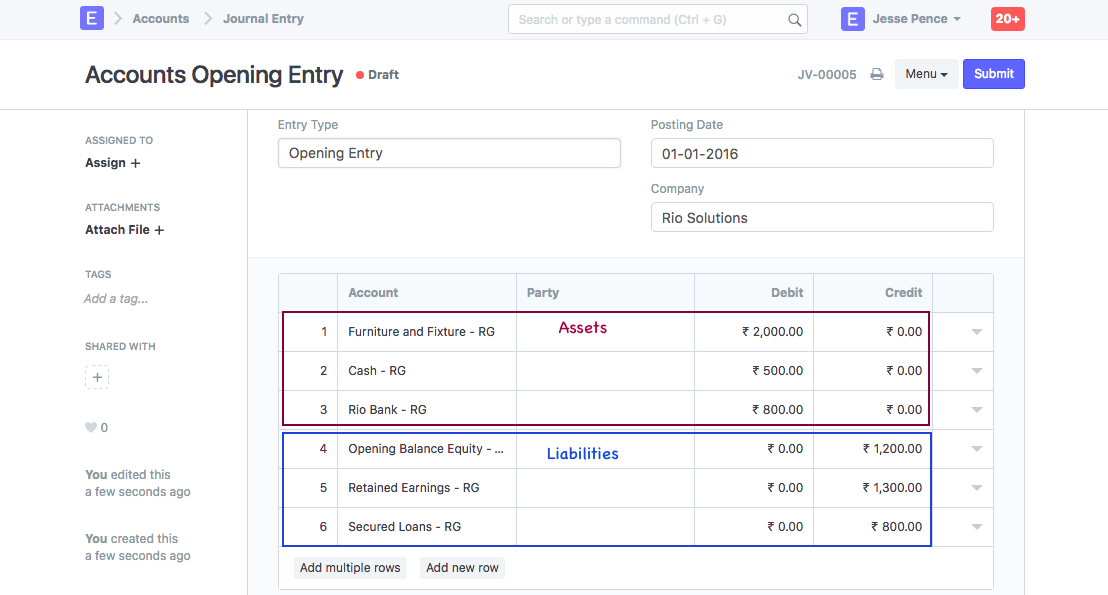The height and width of the screenshot is (595, 1108).
Task: Click Add new row button
Action: (x=462, y=568)
